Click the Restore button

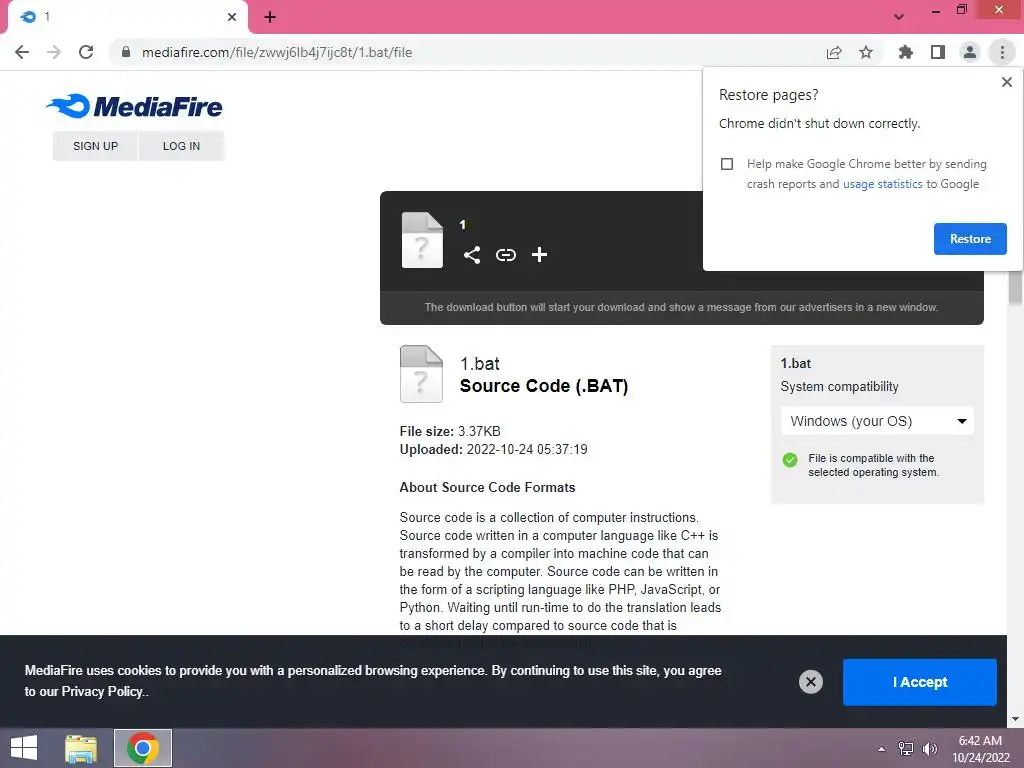tap(970, 239)
